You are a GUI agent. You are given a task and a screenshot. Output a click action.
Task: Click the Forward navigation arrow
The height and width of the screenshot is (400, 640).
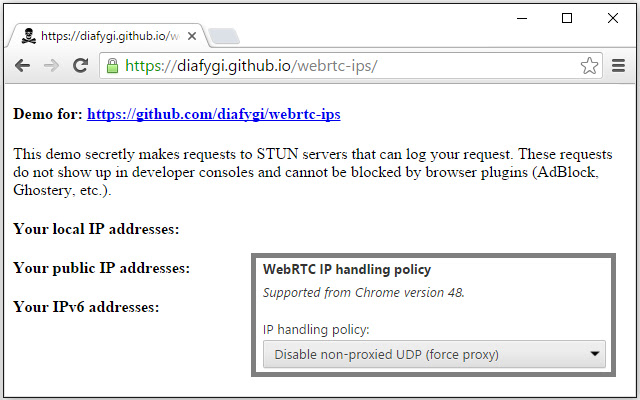52,66
